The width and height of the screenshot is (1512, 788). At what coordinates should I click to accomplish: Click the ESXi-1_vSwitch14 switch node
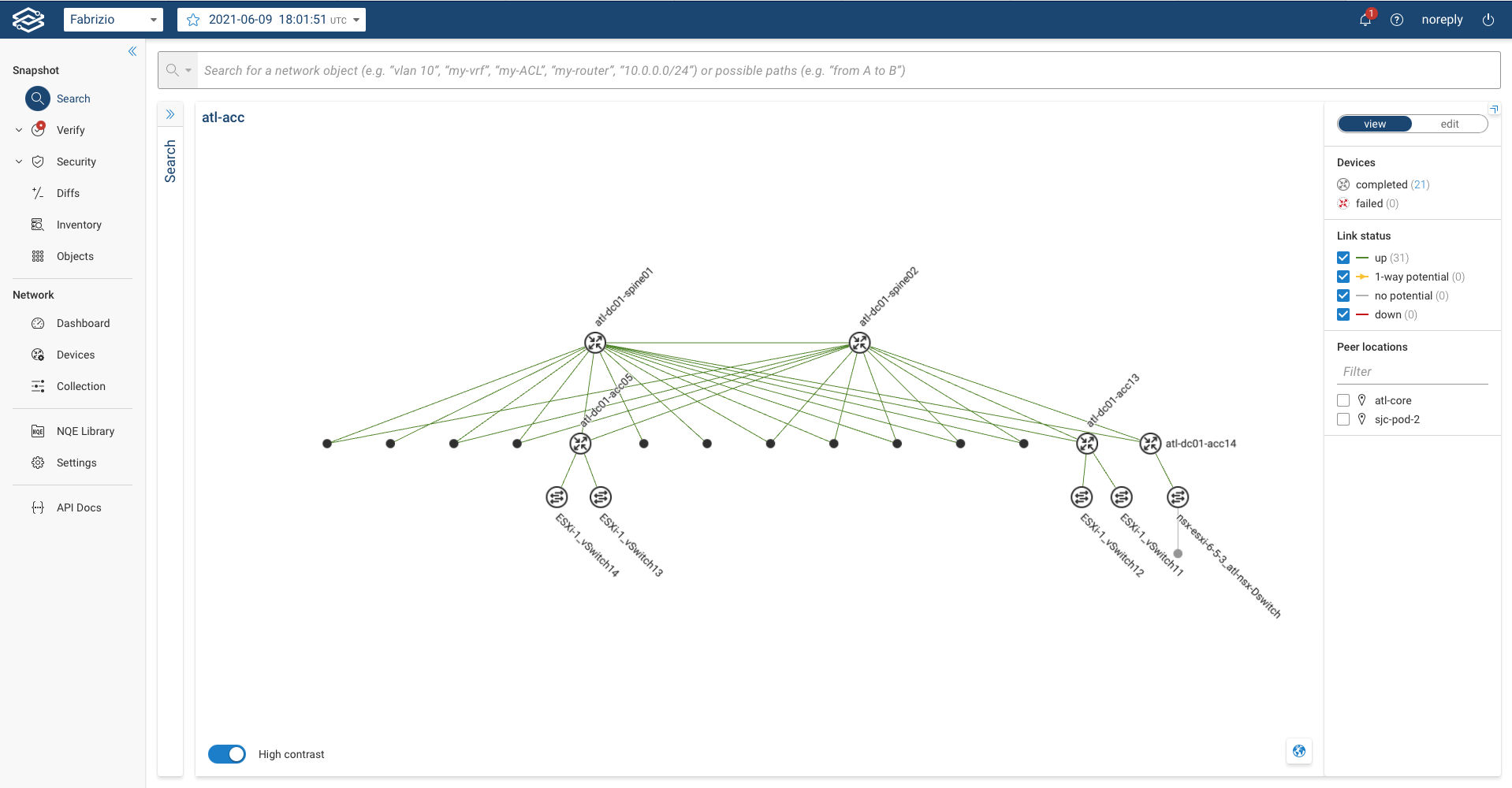[557, 497]
